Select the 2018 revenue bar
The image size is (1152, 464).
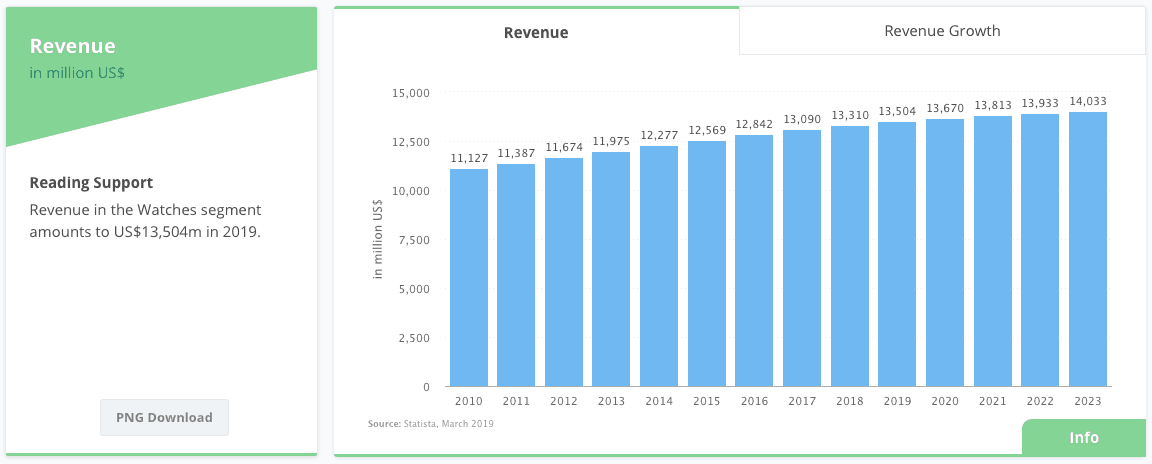pyautogui.click(x=850, y=256)
